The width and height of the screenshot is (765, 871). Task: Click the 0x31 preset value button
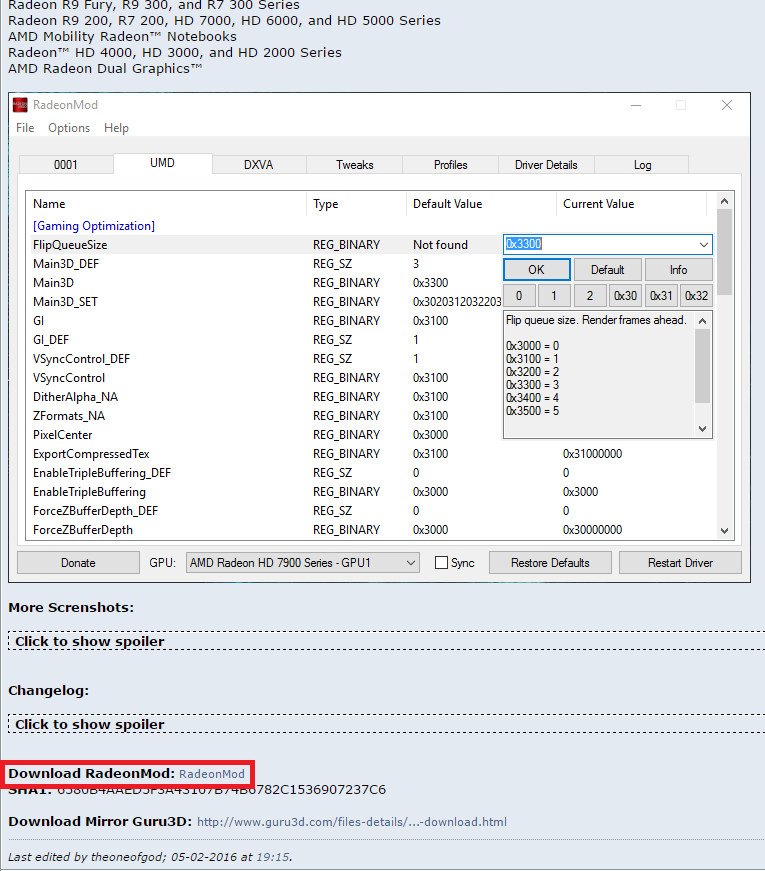(660, 296)
